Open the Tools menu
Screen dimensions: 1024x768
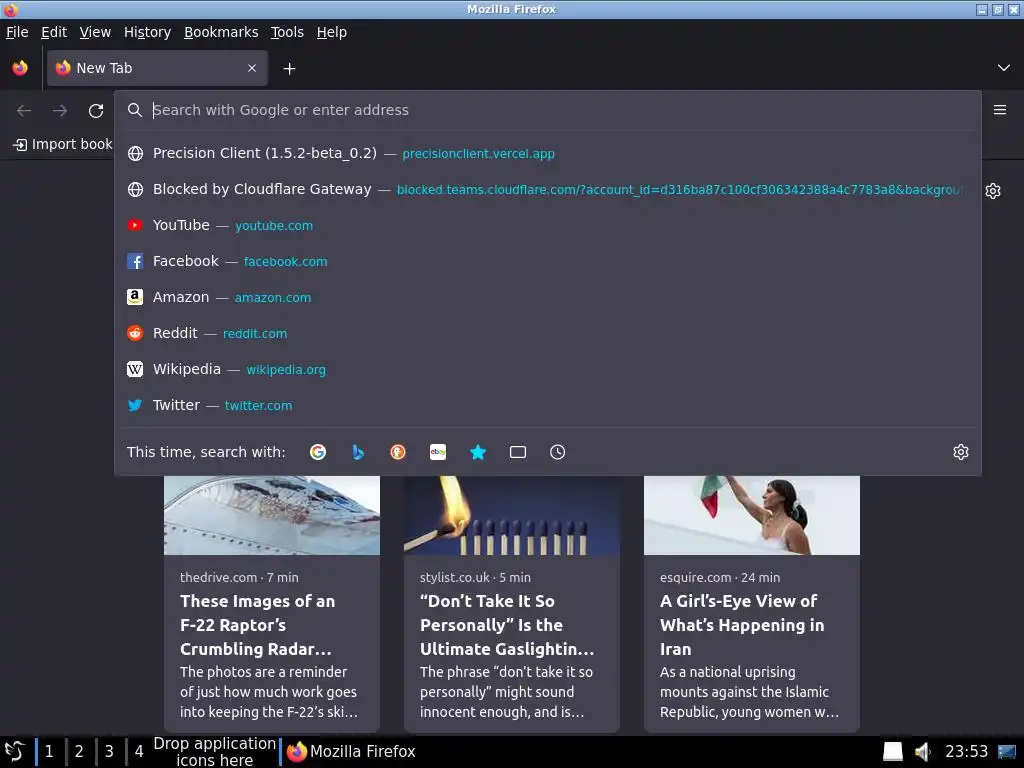coord(287,32)
